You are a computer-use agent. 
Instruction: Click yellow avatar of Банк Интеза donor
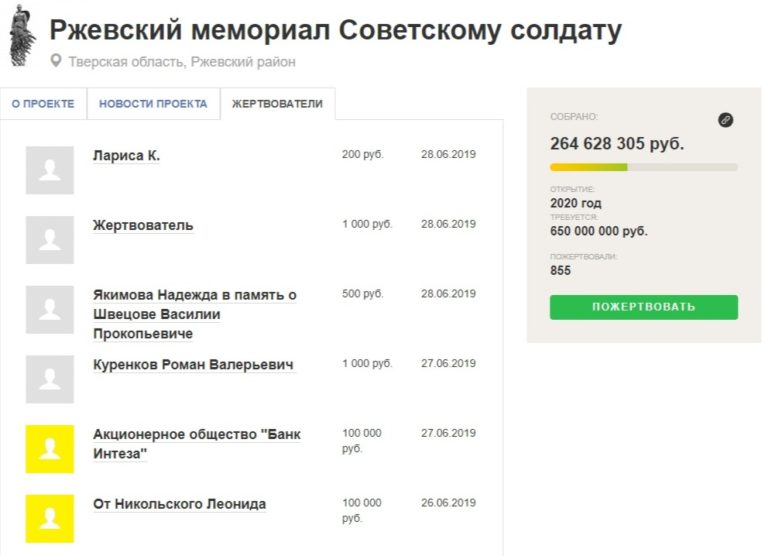click(x=50, y=449)
